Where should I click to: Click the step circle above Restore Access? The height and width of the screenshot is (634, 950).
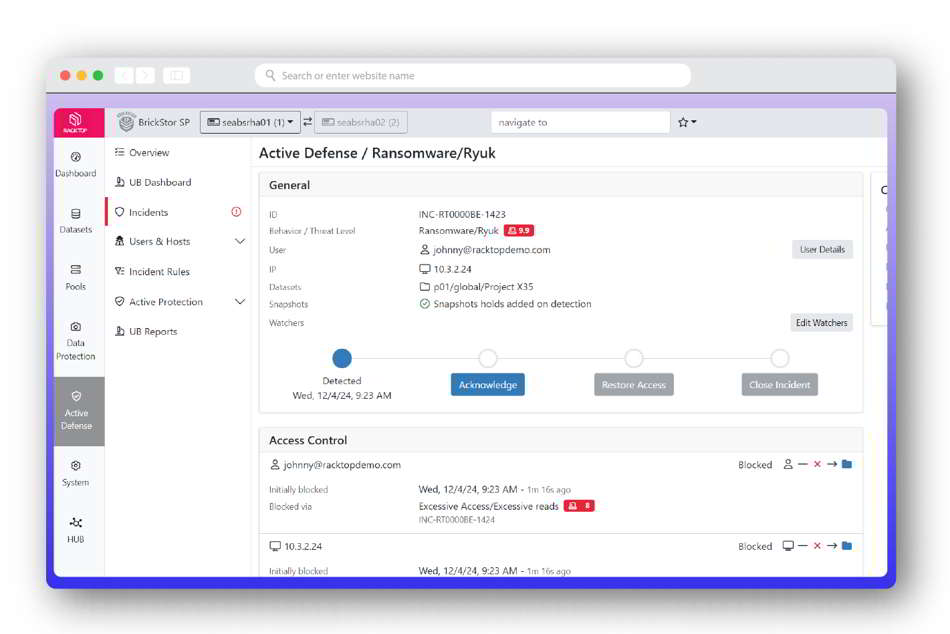[x=634, y=358]
